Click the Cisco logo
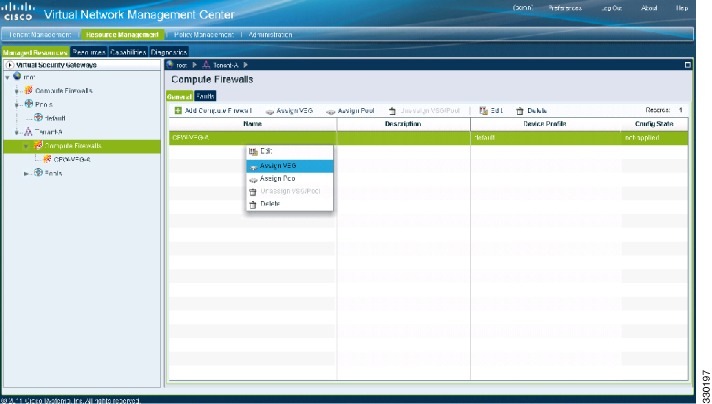 (18, 11)
